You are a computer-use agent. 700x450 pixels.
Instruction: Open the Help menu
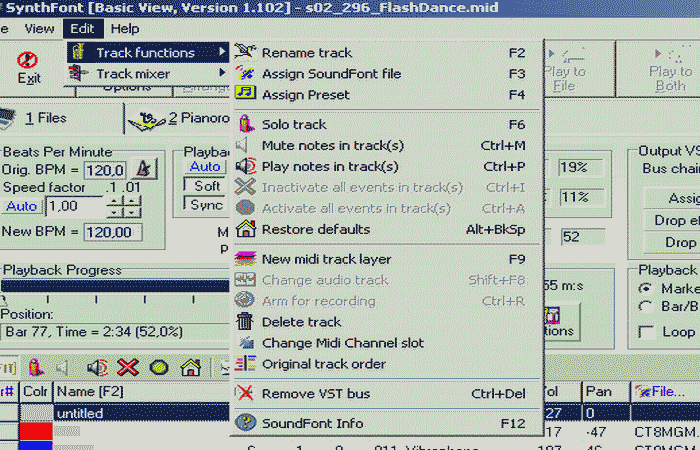click(x=125, y=29)
